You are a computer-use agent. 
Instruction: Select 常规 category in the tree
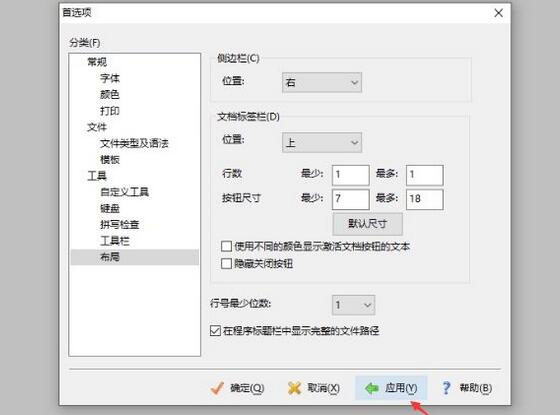coord(97,62)
